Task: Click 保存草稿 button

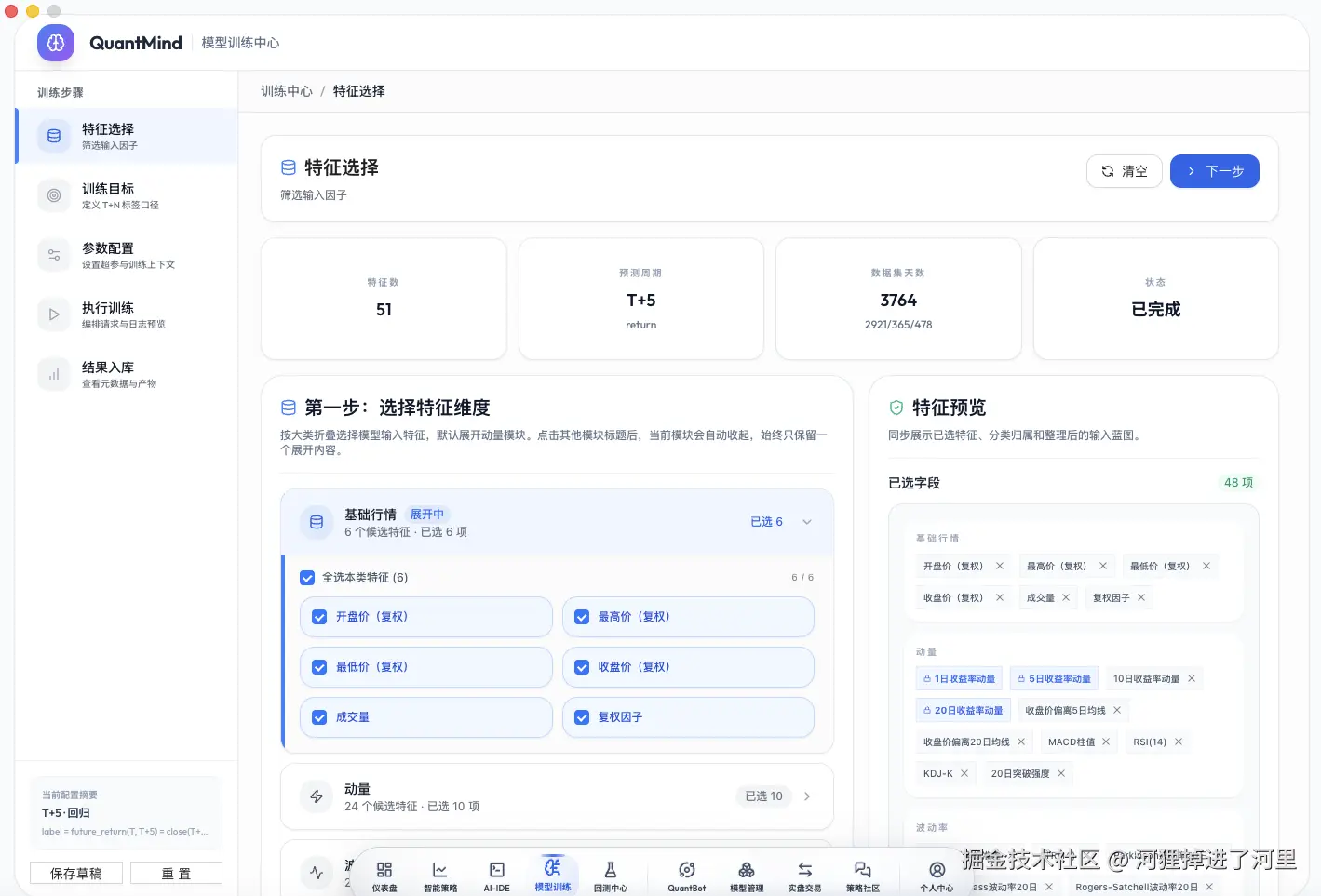Action: point(75,874)
